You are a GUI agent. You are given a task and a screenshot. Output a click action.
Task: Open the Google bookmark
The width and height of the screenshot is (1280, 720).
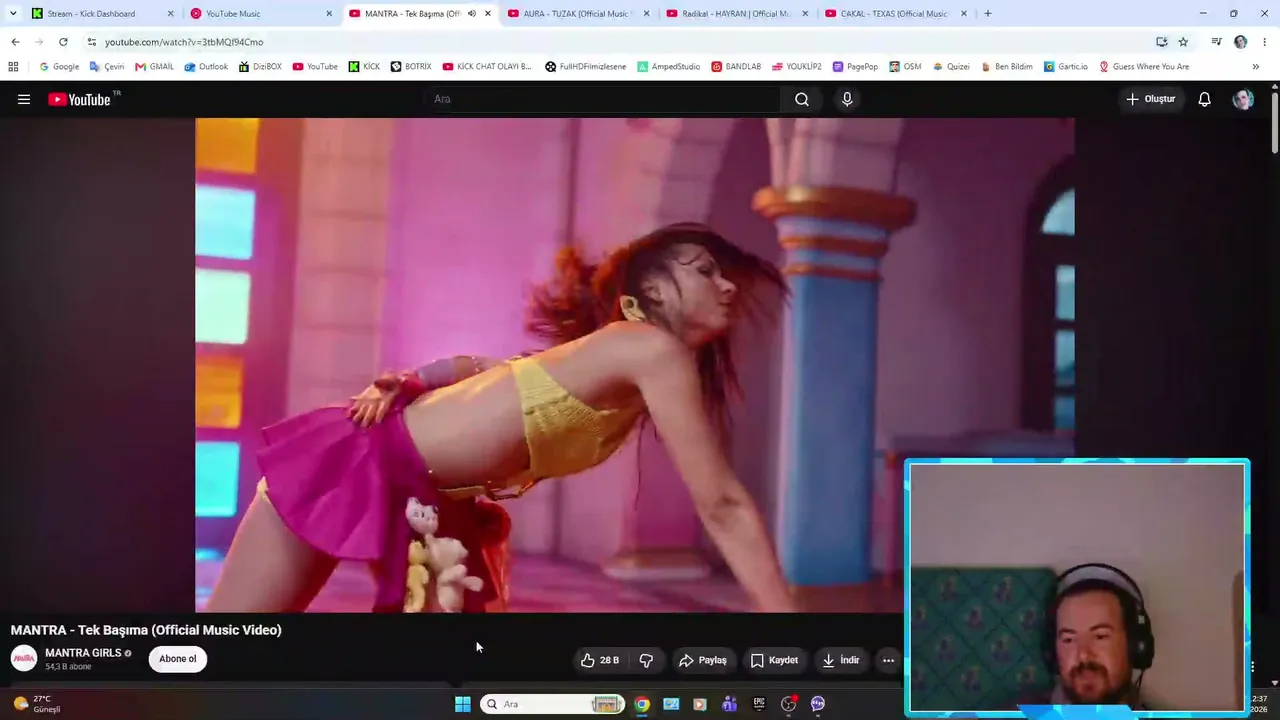tap(59, 67)
